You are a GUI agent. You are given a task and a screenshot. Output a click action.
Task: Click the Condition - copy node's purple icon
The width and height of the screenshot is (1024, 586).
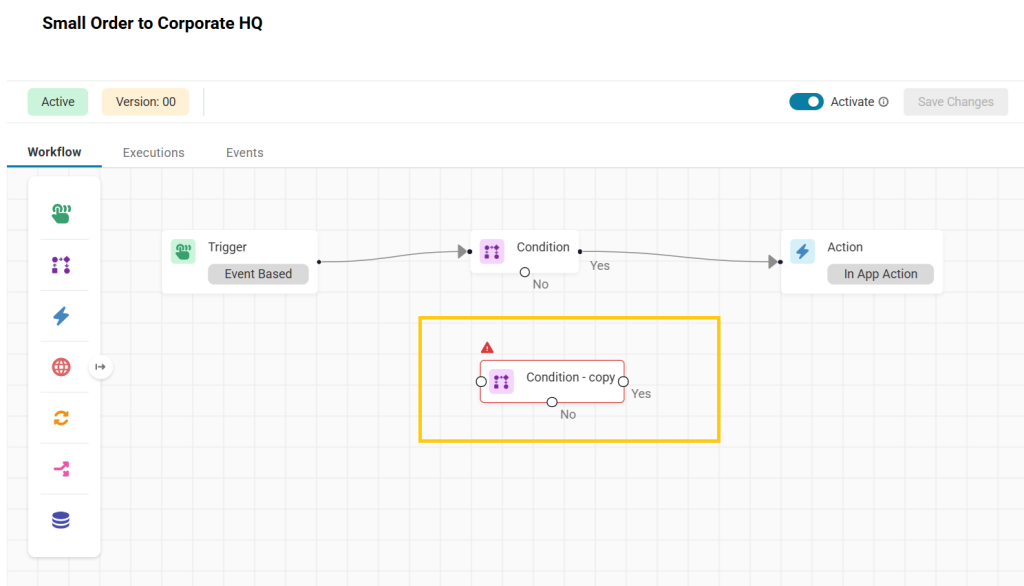click(x=502, y=382)
